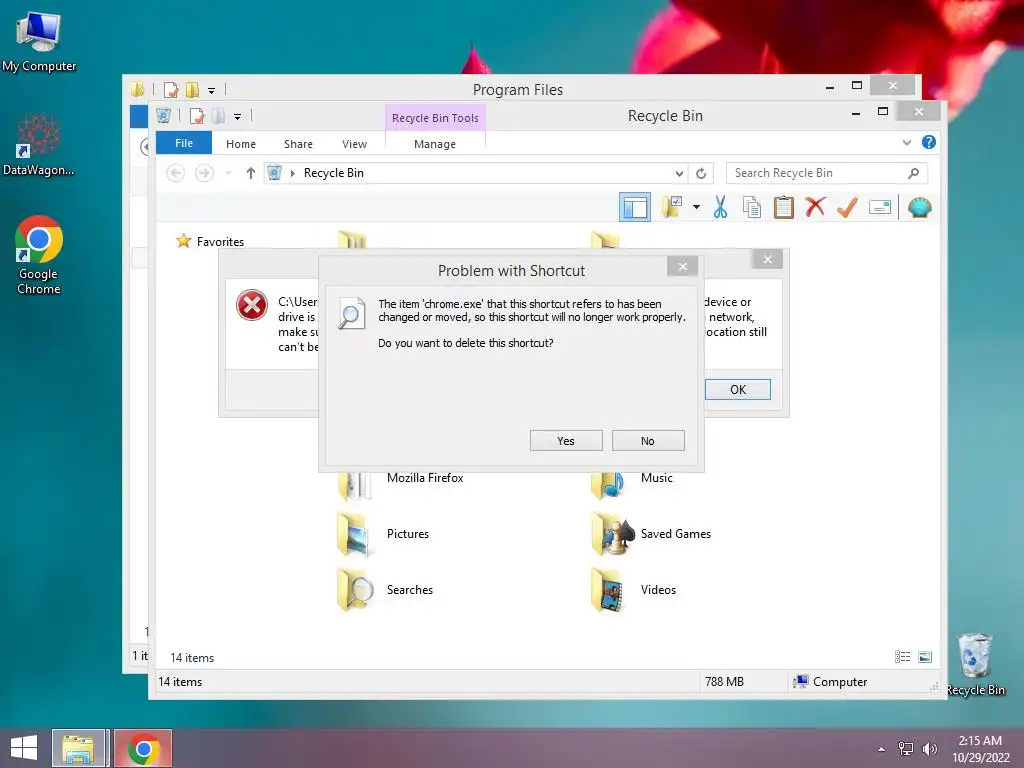
Task: Click the folder options toolbar icon
Action: click(x=672, y=207)
